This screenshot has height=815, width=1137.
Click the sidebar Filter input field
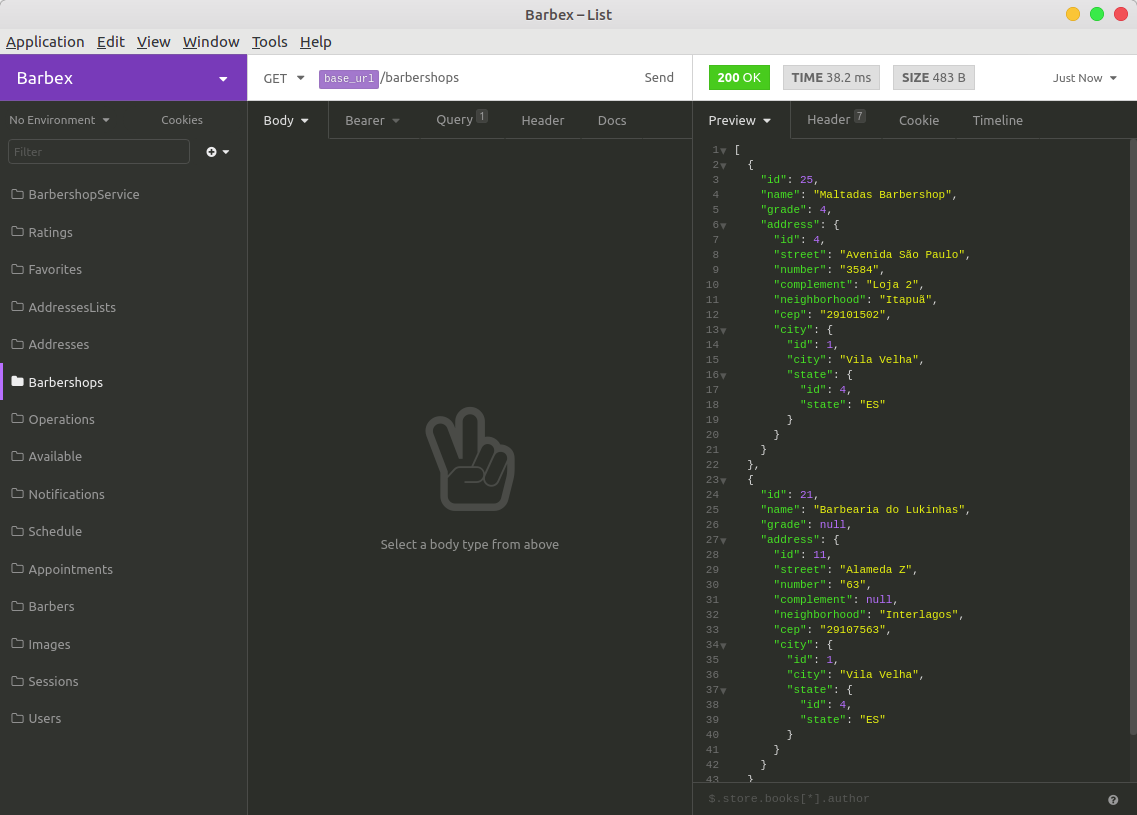point(99,152)
